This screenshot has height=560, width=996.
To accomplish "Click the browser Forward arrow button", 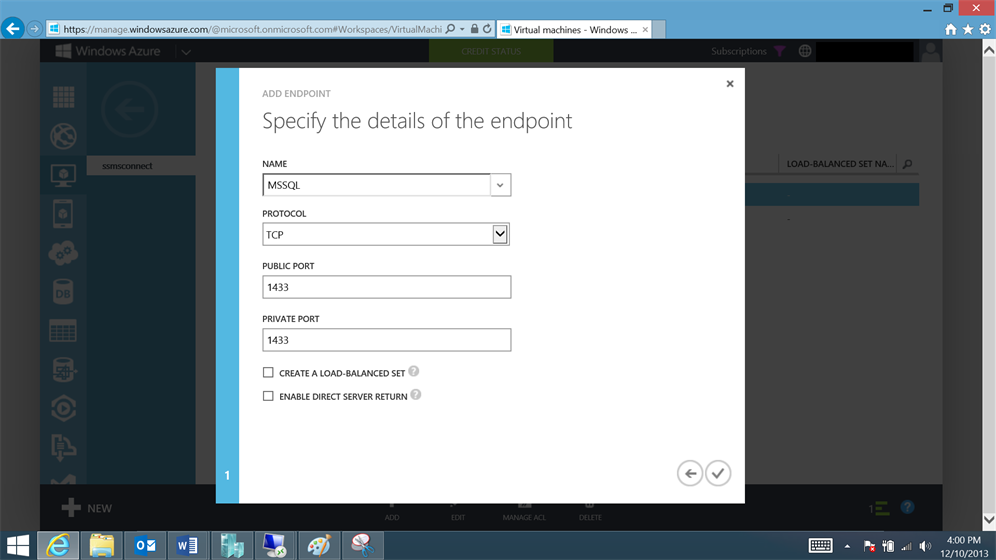I will 34,29.
